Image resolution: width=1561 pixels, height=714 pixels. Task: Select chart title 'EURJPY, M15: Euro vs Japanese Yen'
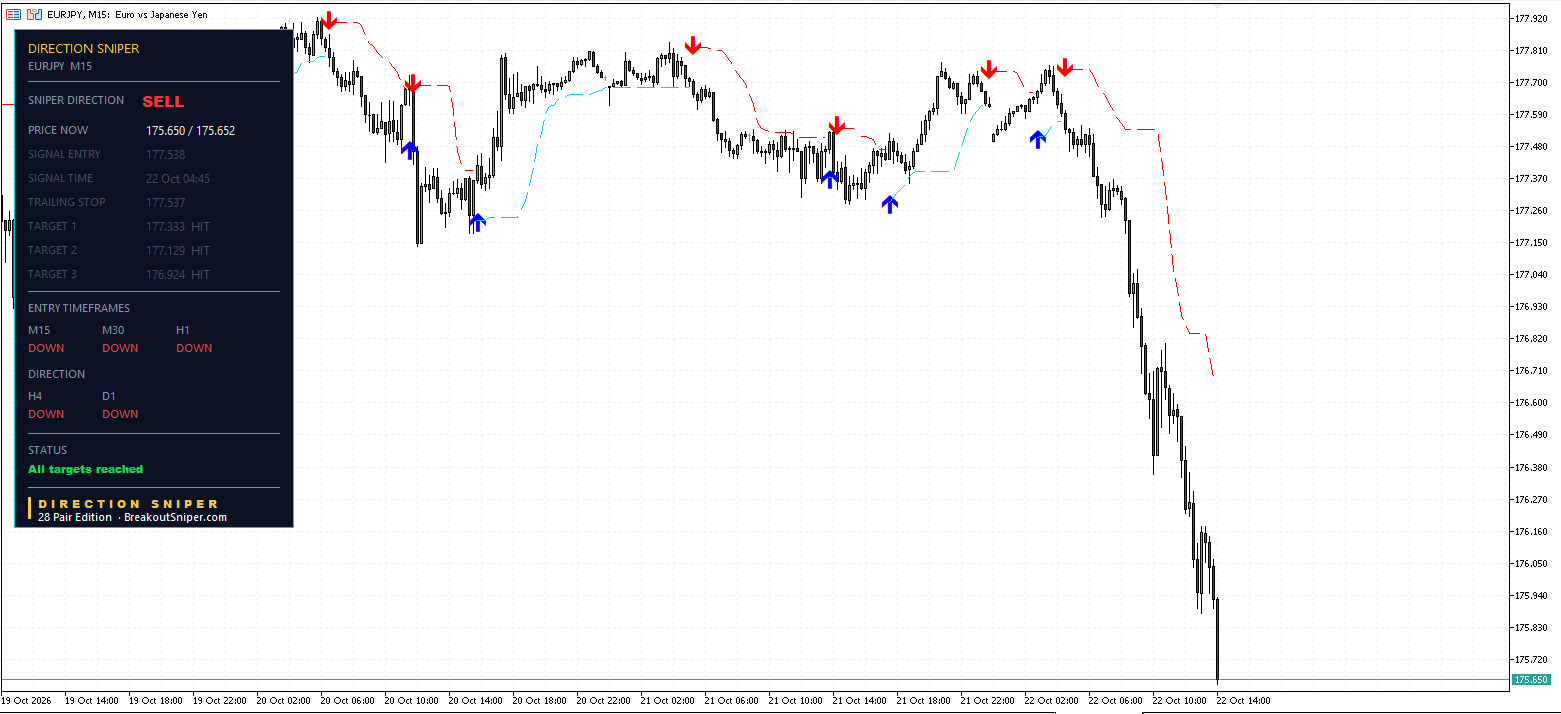tap(127, 15)
